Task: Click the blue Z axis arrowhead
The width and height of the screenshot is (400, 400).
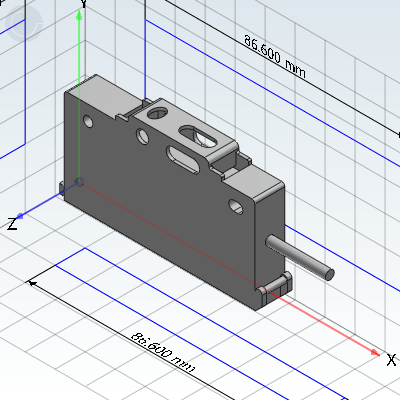Action: pos(19,216)
